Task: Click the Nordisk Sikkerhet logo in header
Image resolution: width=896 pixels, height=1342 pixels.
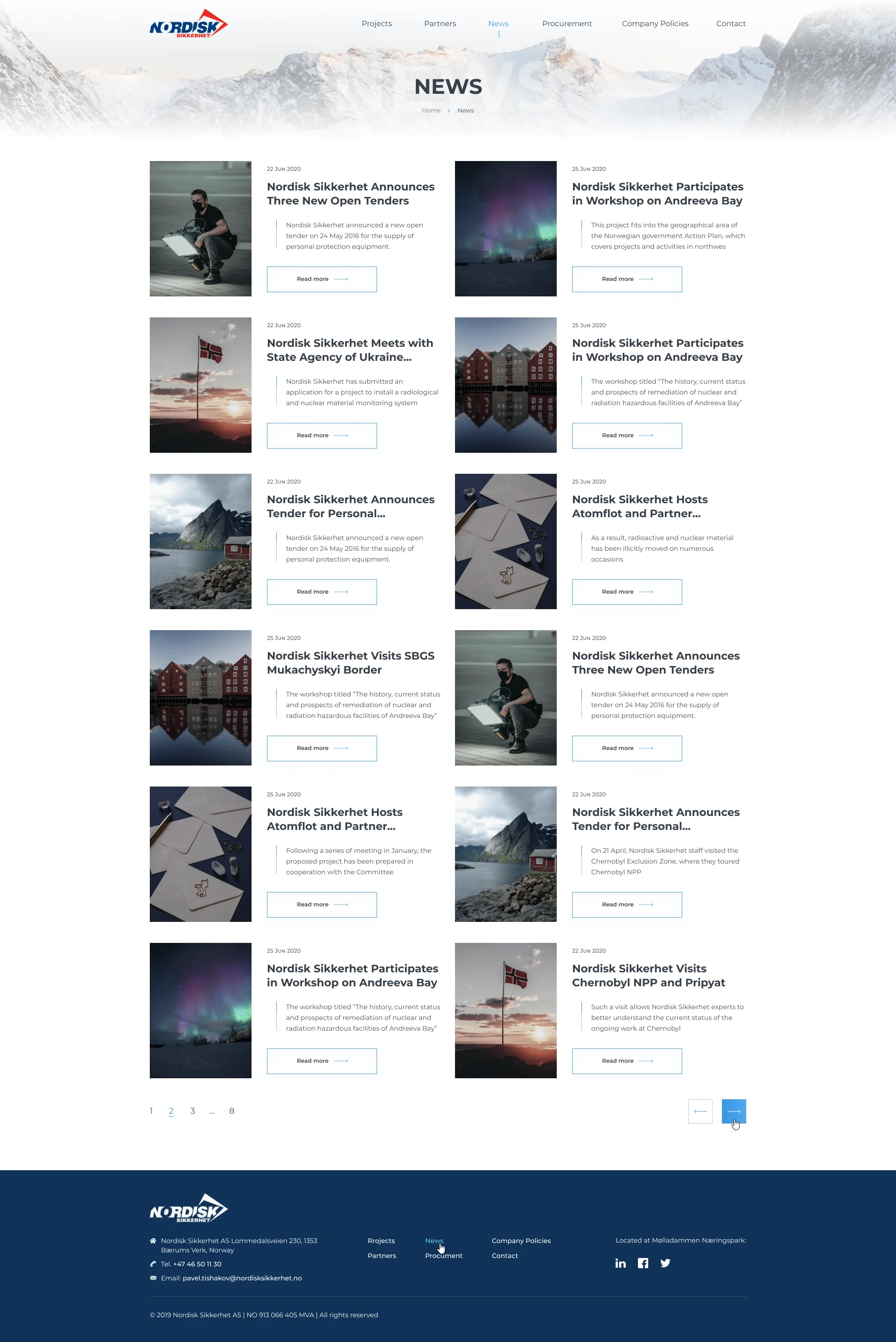Action: coord(189,24)
